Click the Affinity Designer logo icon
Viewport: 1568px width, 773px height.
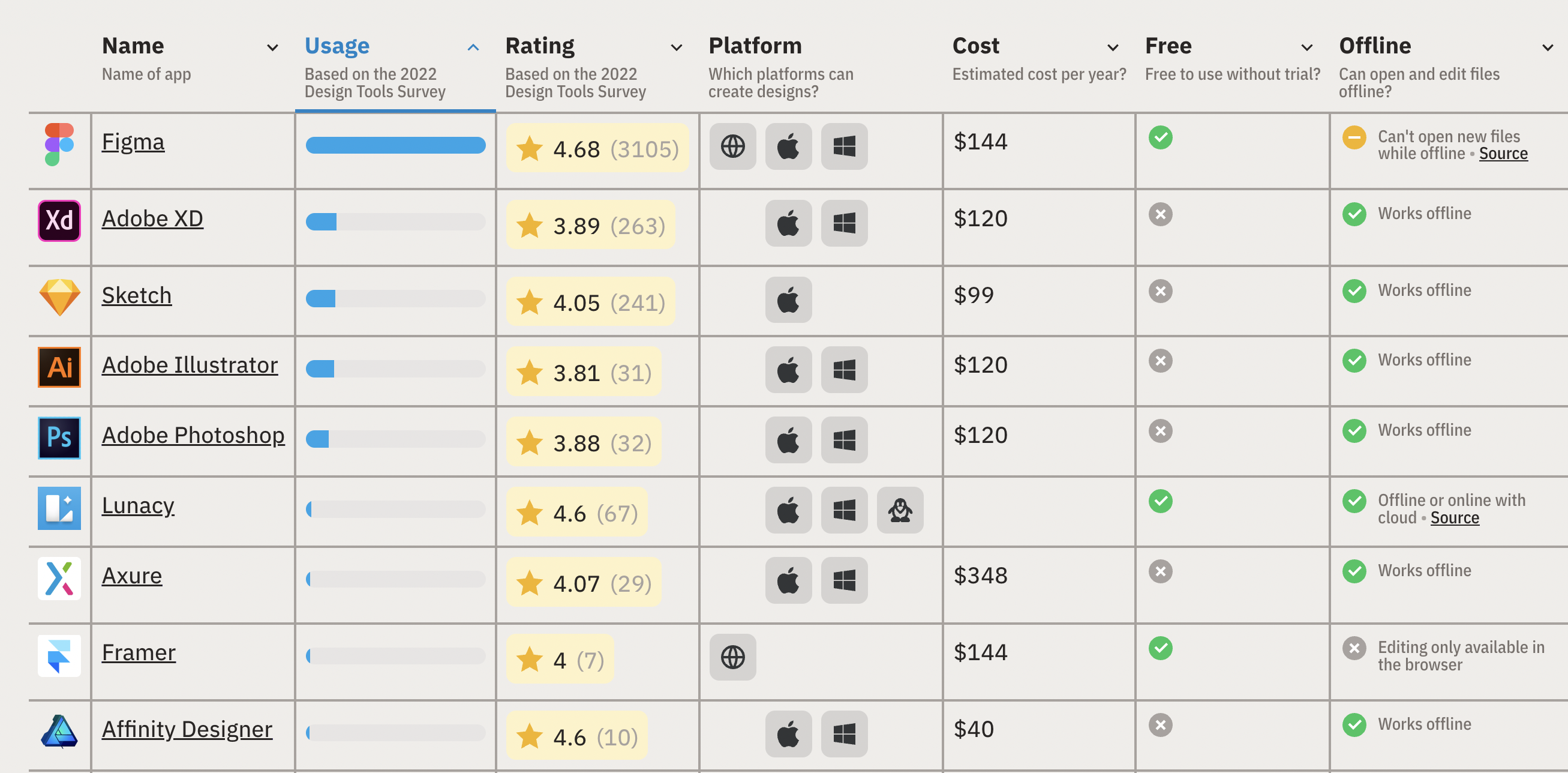coord(59,732)
